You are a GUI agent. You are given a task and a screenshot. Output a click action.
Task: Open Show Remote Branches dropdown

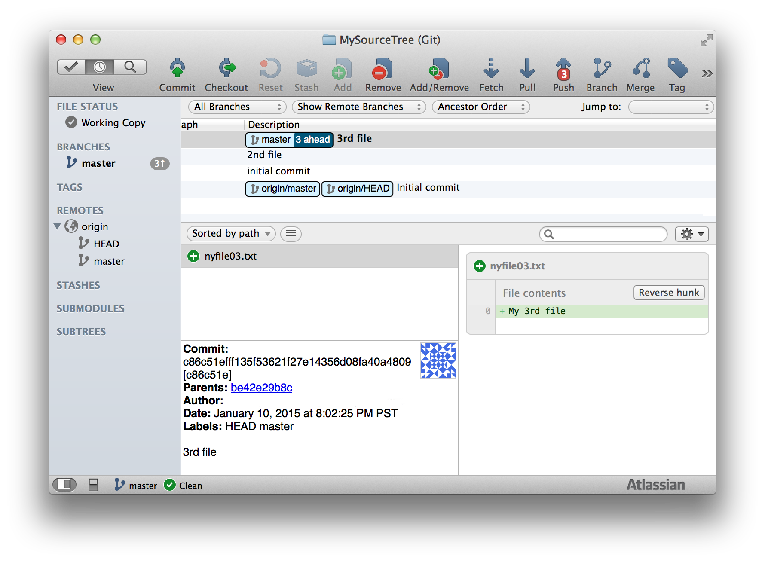click(359, 106)
